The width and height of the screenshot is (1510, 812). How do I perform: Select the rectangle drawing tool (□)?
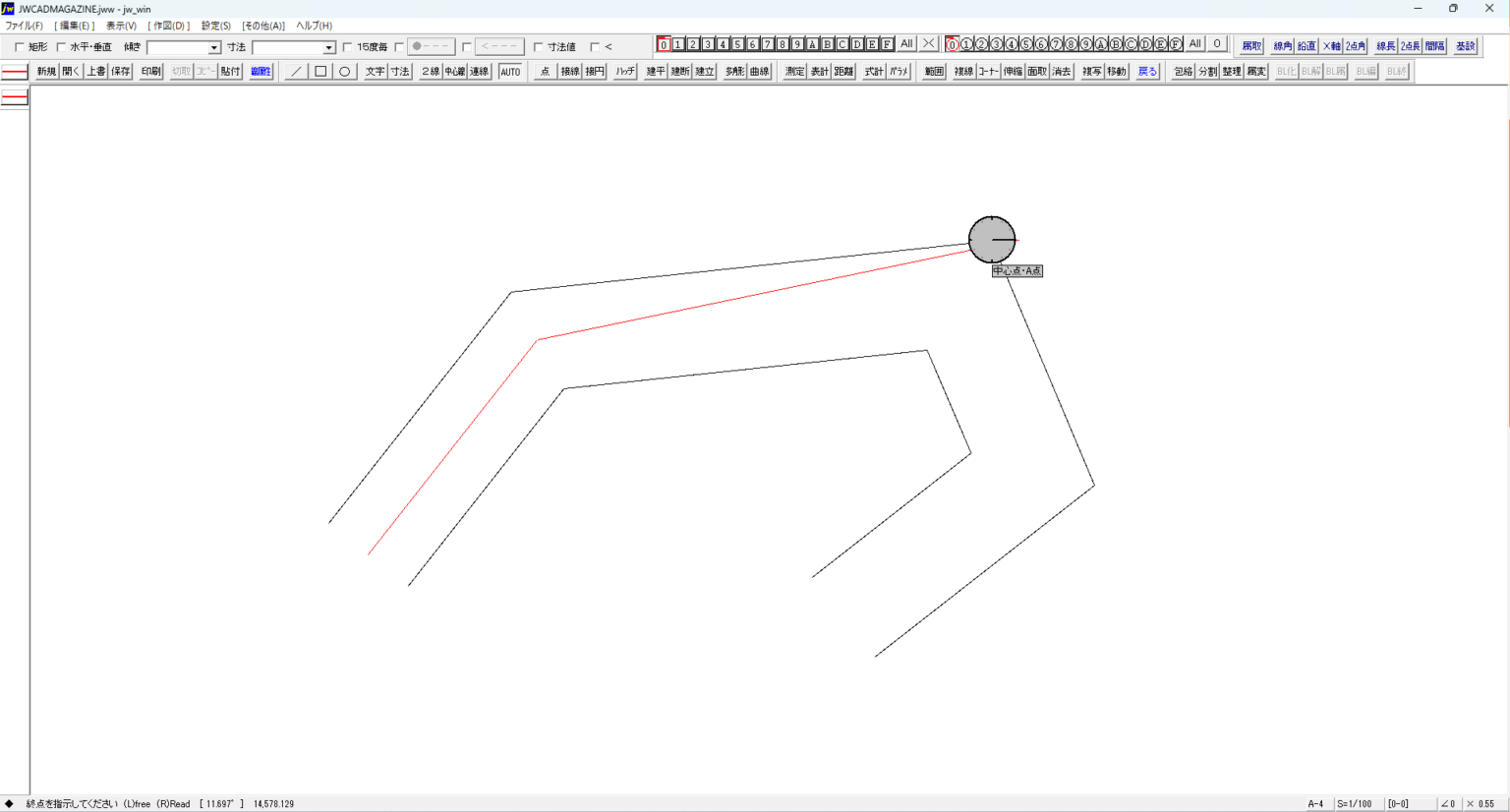[320, 72]
